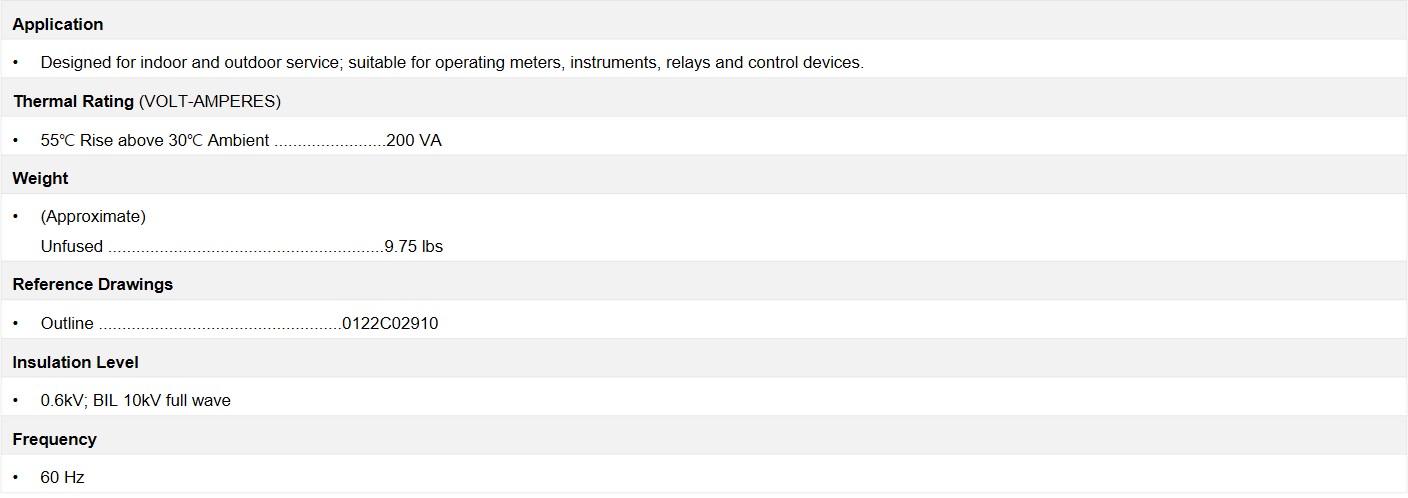
Task: Click the outline drawing number 0122C02910
Action: click(390, 323)
